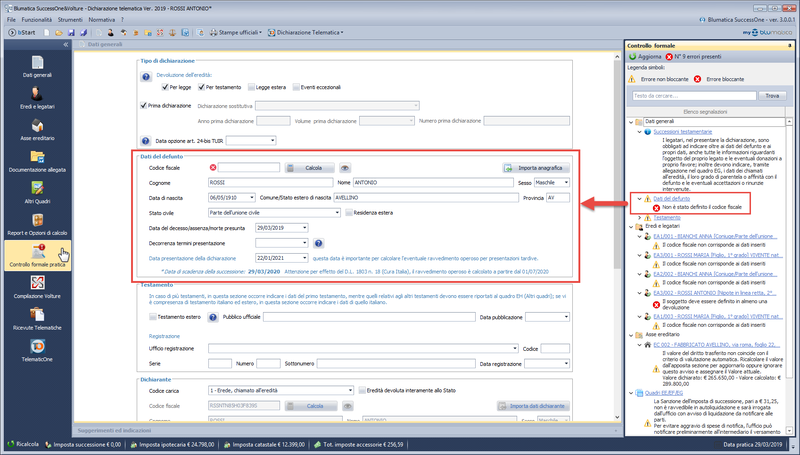Toggle the Prima dichiarazione checkbox

(x=143, y=106)
